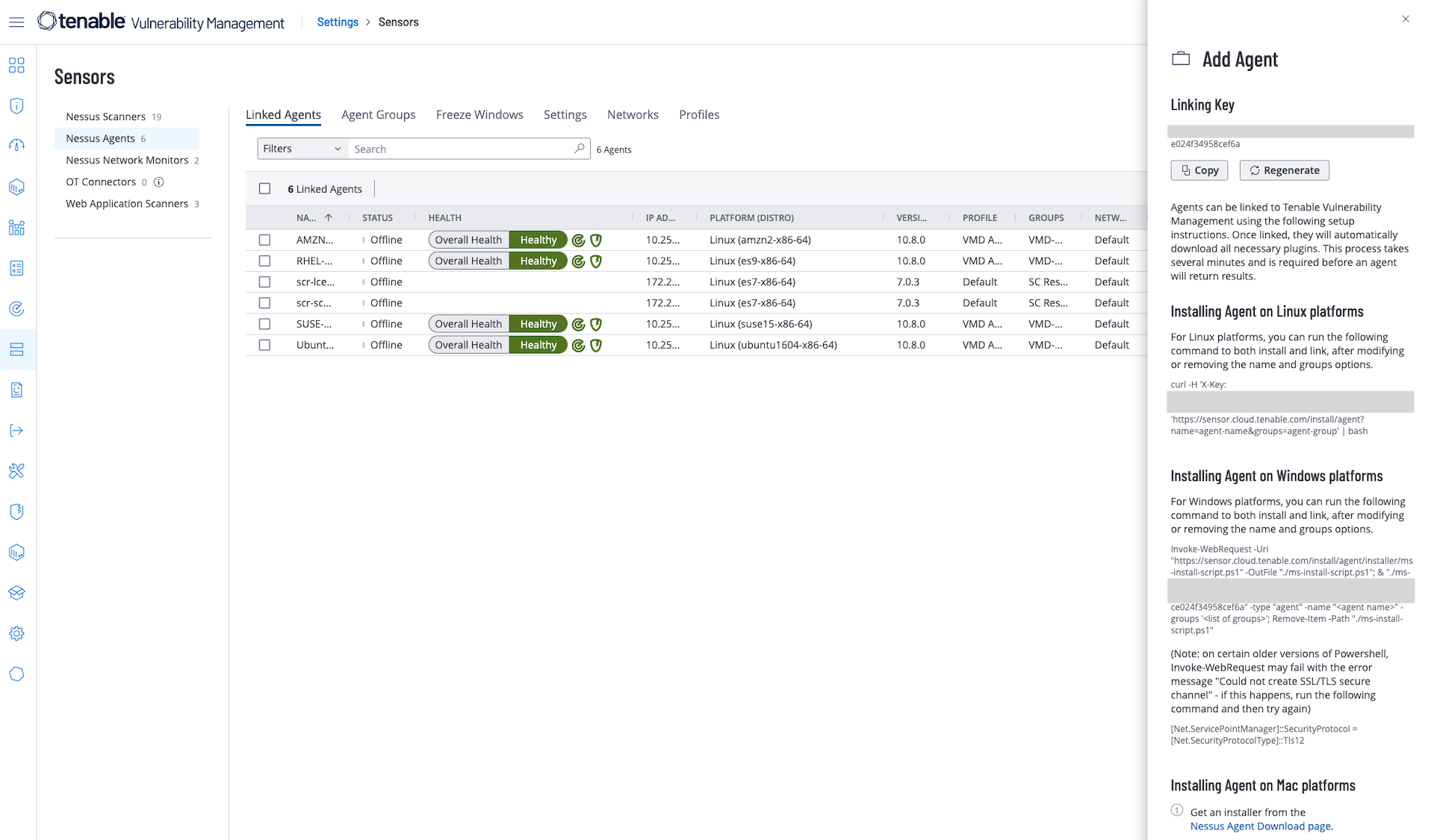Viewport: 1434px width, 840px height.
Task: Open the shield info icon in sidebar
Action: (16, 105)
